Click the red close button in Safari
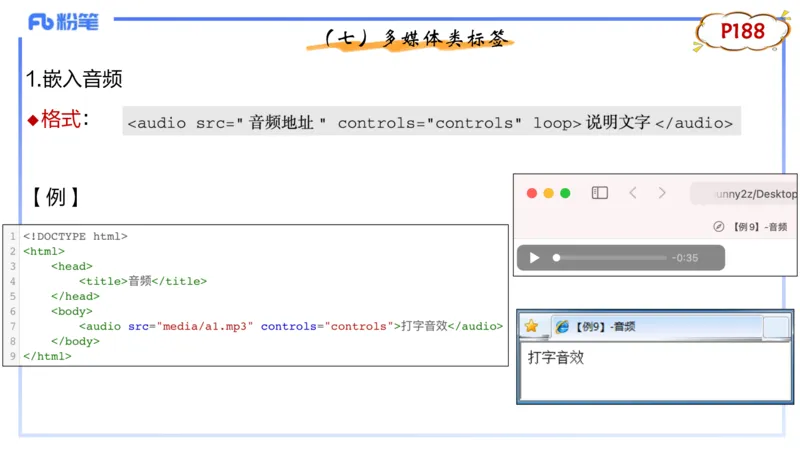 (532, 193)
